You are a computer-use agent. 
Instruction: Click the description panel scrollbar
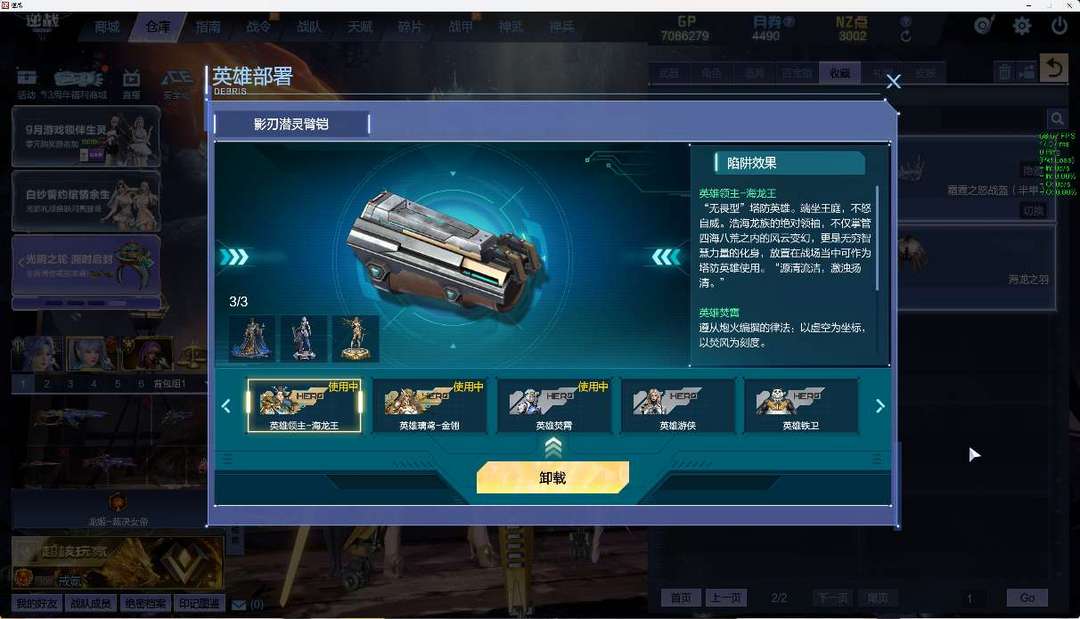tap(877, 238)
